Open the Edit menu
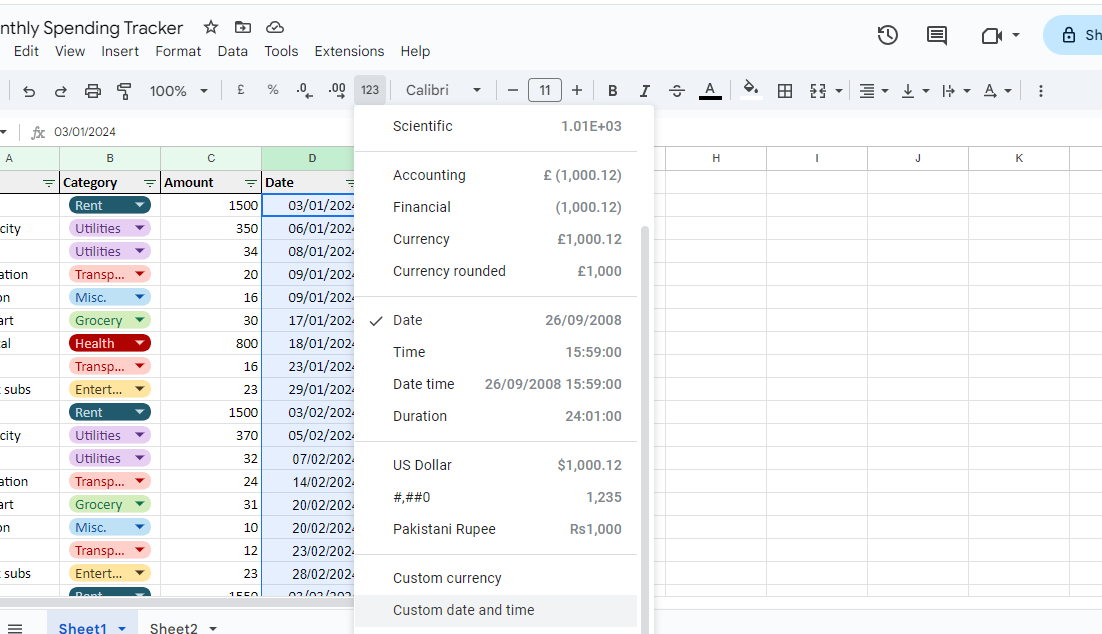The image size is (1102, 634). pyautogui.click(x=26, y=51)
